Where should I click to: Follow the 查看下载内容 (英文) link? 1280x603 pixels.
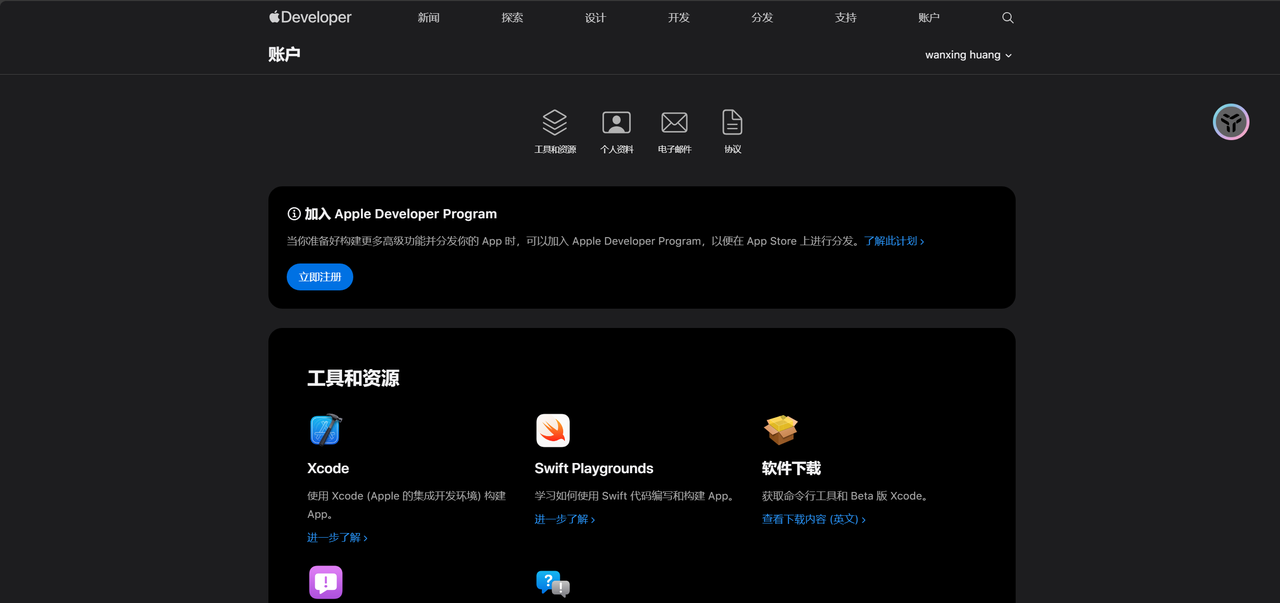click(814, 519)
